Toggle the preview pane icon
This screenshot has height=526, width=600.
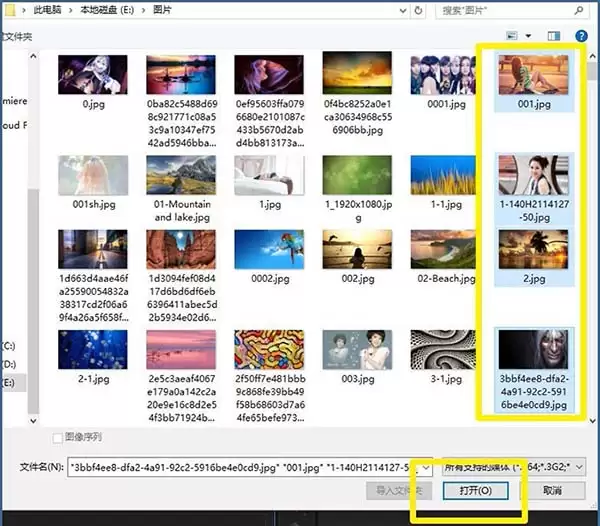pyautogui.click(x=554, y=36)
